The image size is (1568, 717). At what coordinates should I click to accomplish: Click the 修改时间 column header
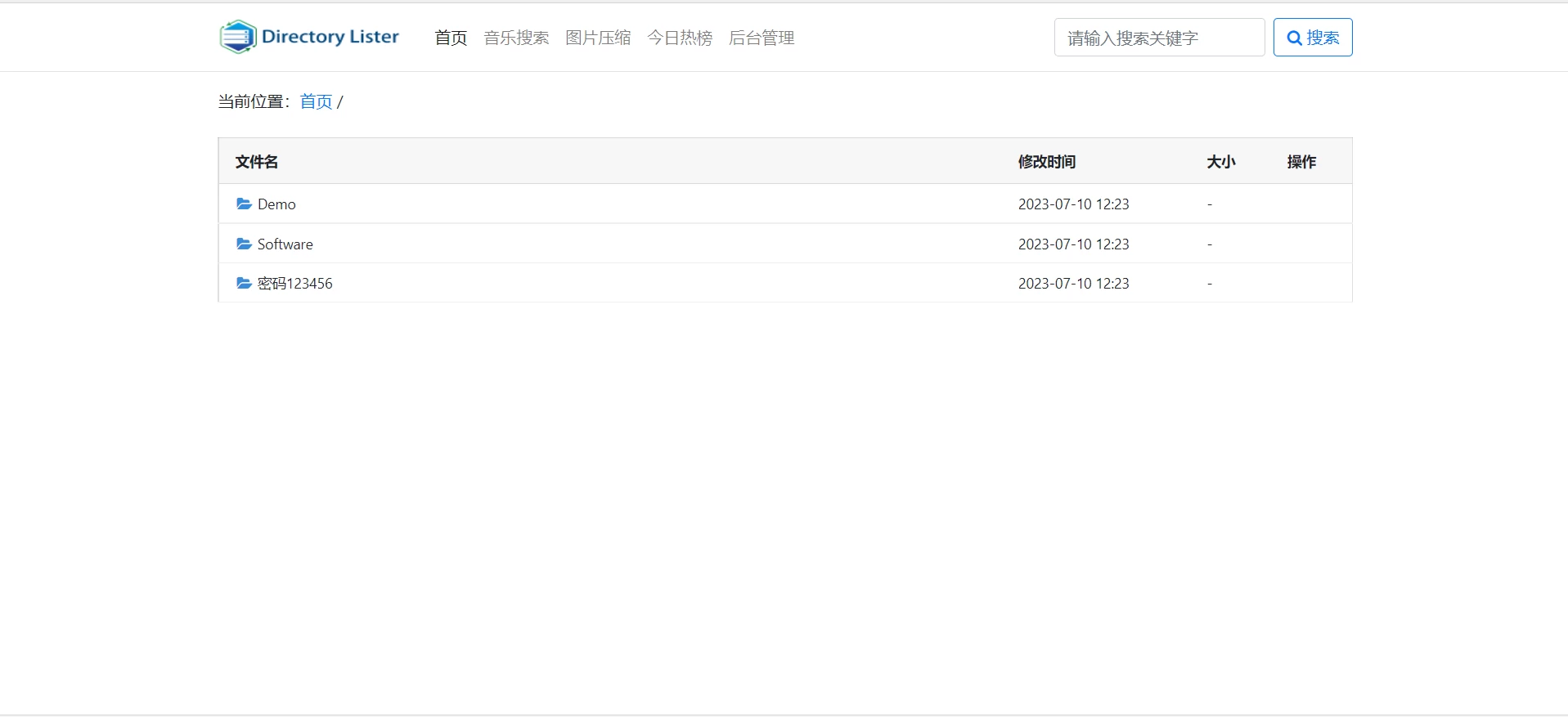tap(1047, 162)
